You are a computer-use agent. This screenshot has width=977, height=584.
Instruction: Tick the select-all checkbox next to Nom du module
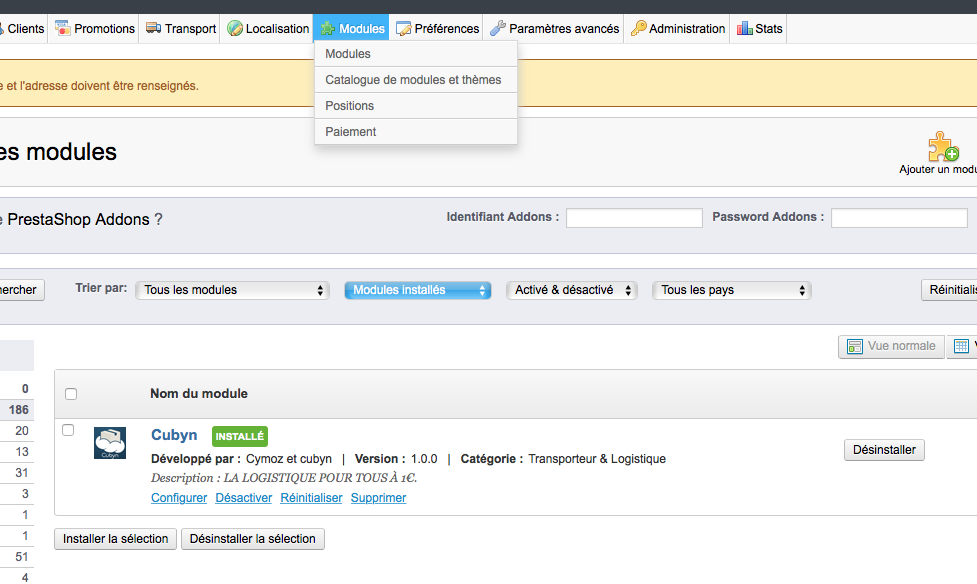[x=71, y=394]
